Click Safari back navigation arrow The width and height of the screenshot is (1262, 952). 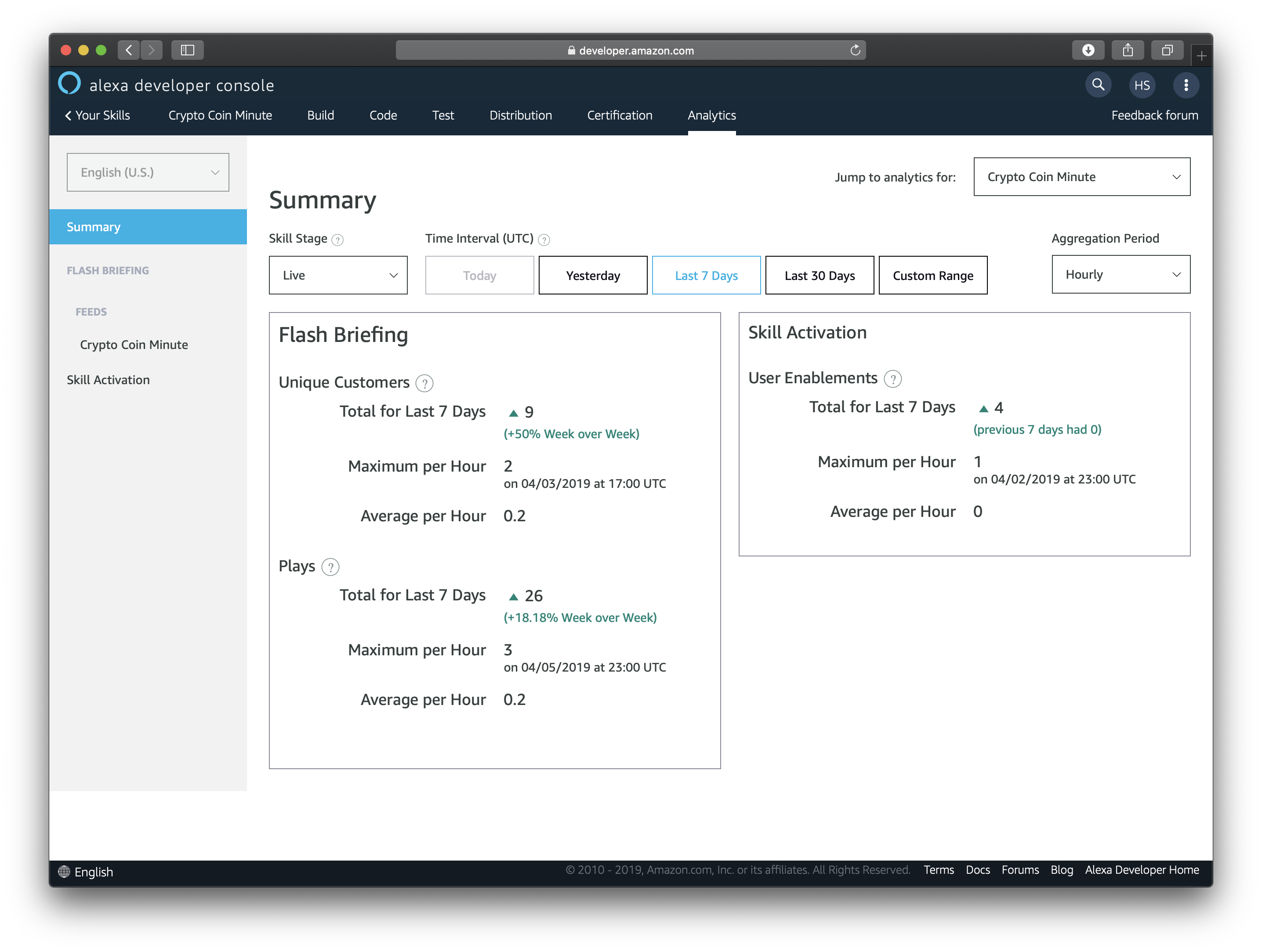[x=129, y=50]
